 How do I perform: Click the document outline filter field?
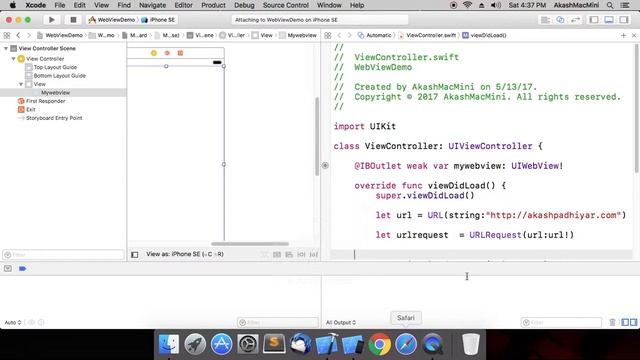click(x=63, y=255)
